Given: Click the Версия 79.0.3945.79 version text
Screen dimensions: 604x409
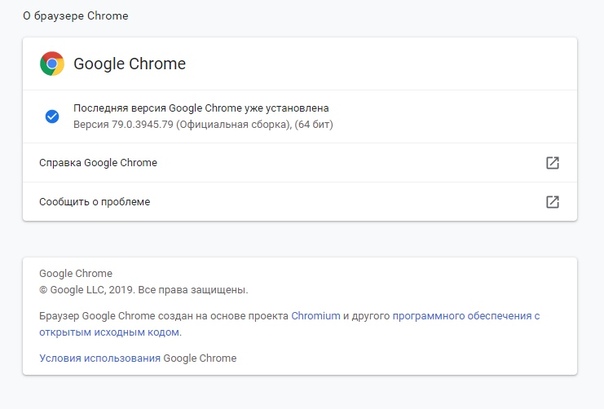Looking at the screenshot, I should (x=123, y=125).
